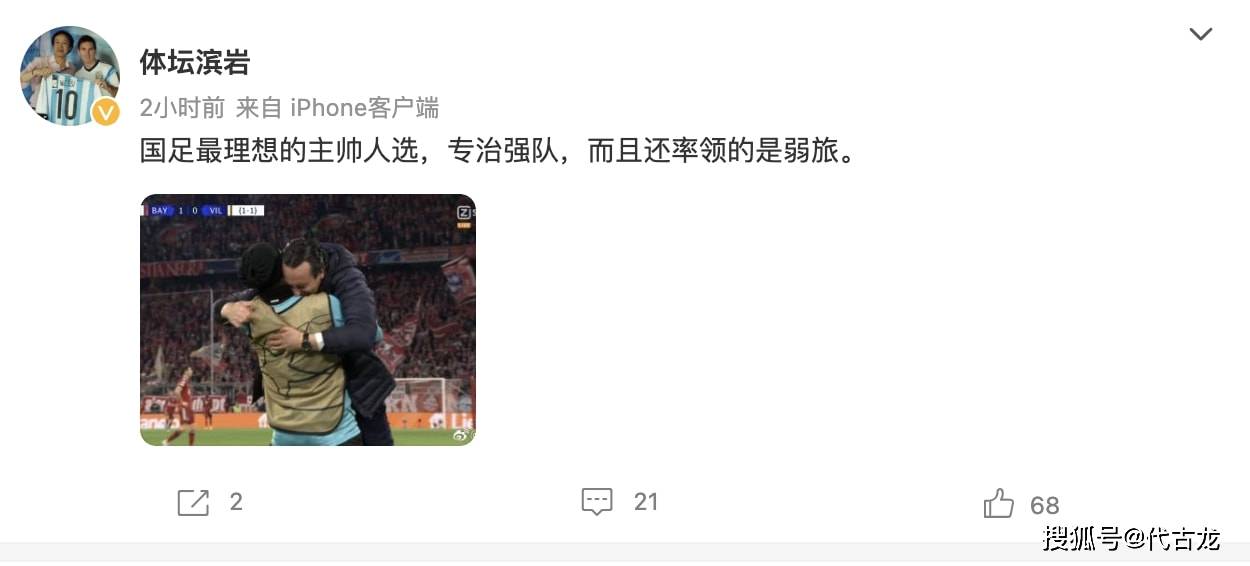The width and height of the screenshot is (1250, 566).
Task: Click 来自 iPhone客户端 source link
Action: click(337, 108)
